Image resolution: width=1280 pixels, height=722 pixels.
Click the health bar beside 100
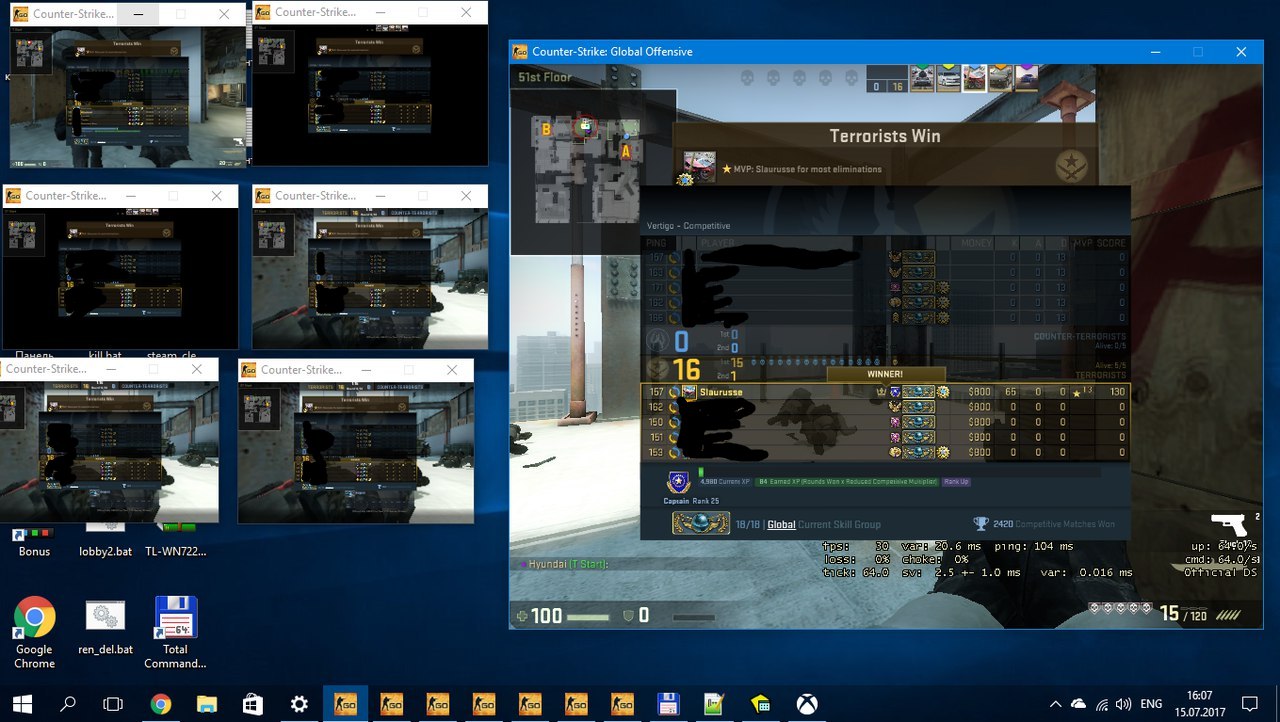click(x=587, y=618)
